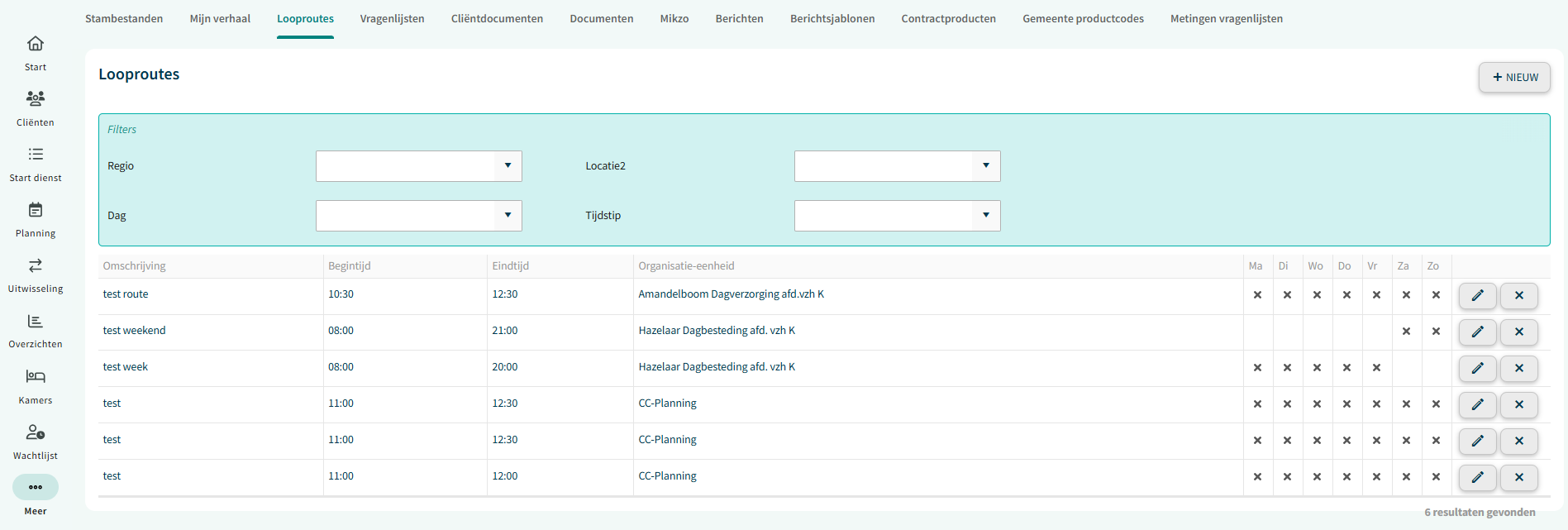
Task: Open Uitwisseling in the sidebar
Action: click(x=36, y=275)
